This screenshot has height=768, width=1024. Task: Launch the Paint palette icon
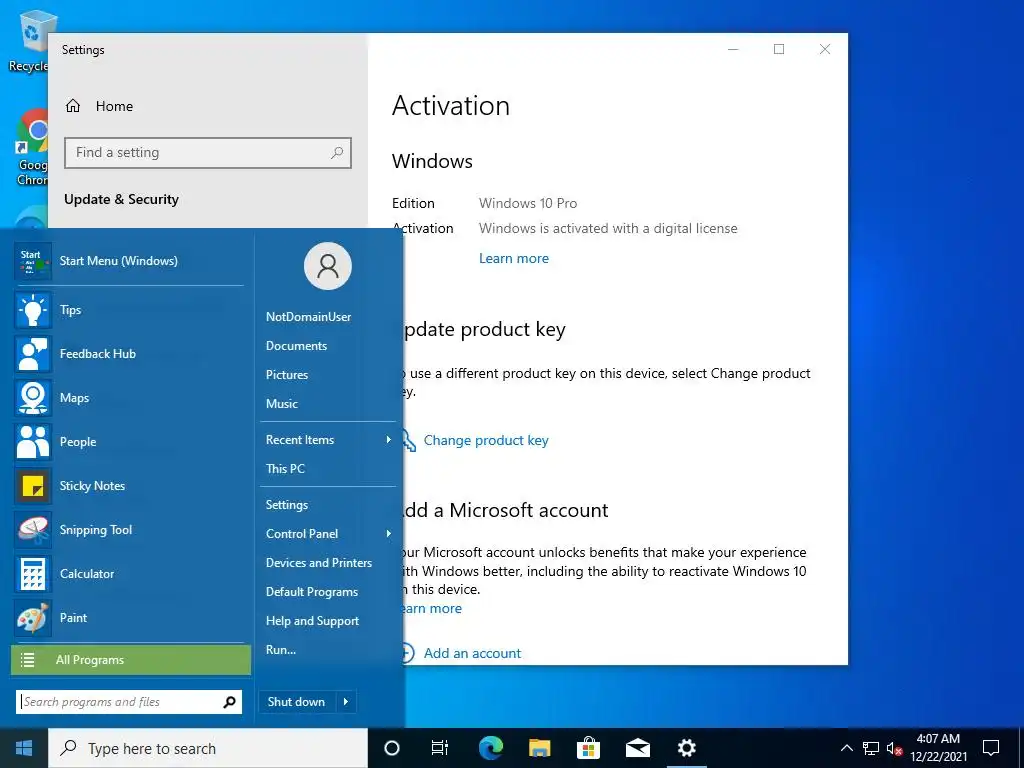(33, 617)
